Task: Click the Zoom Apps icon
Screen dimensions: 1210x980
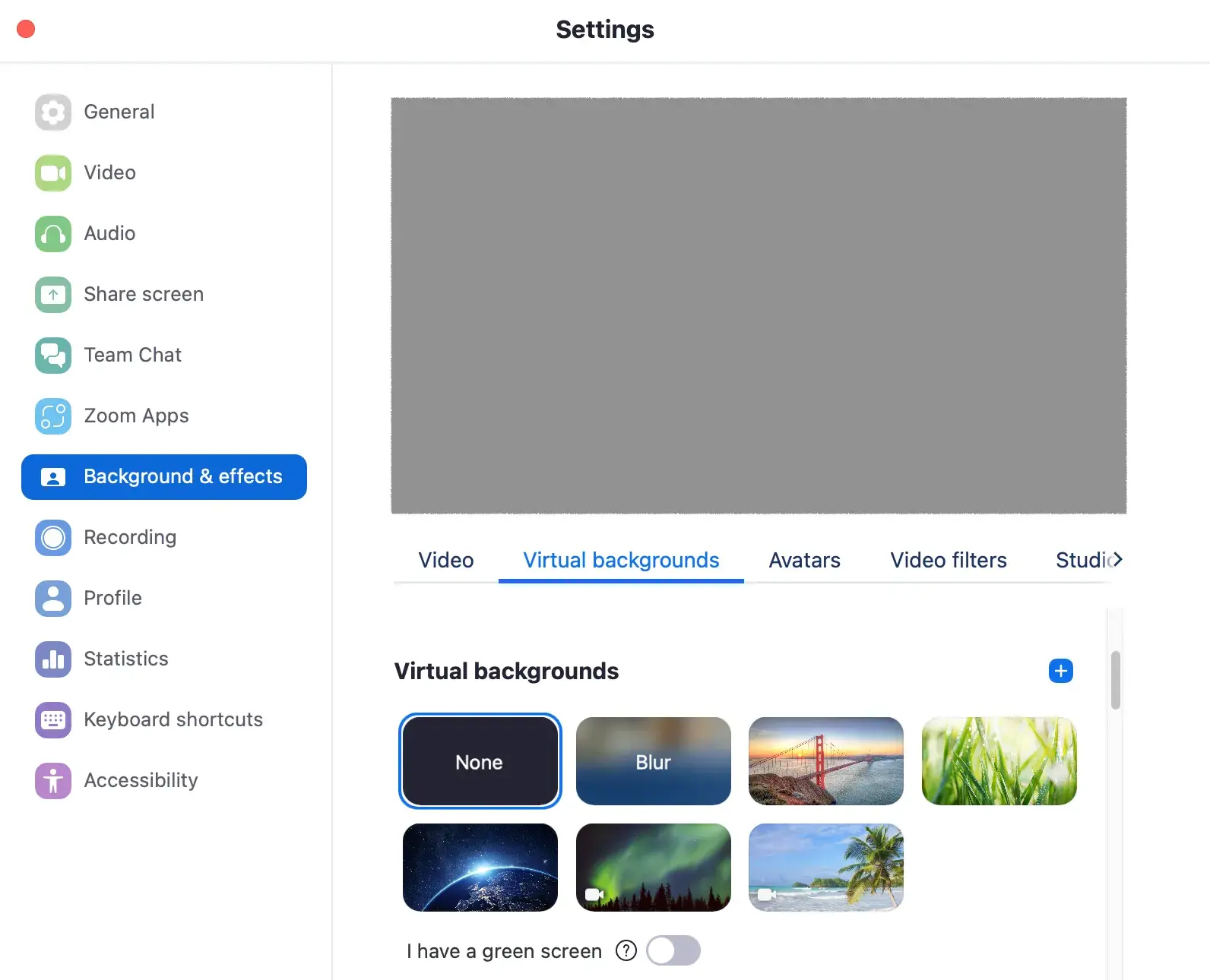Action: tap(53, 416)
